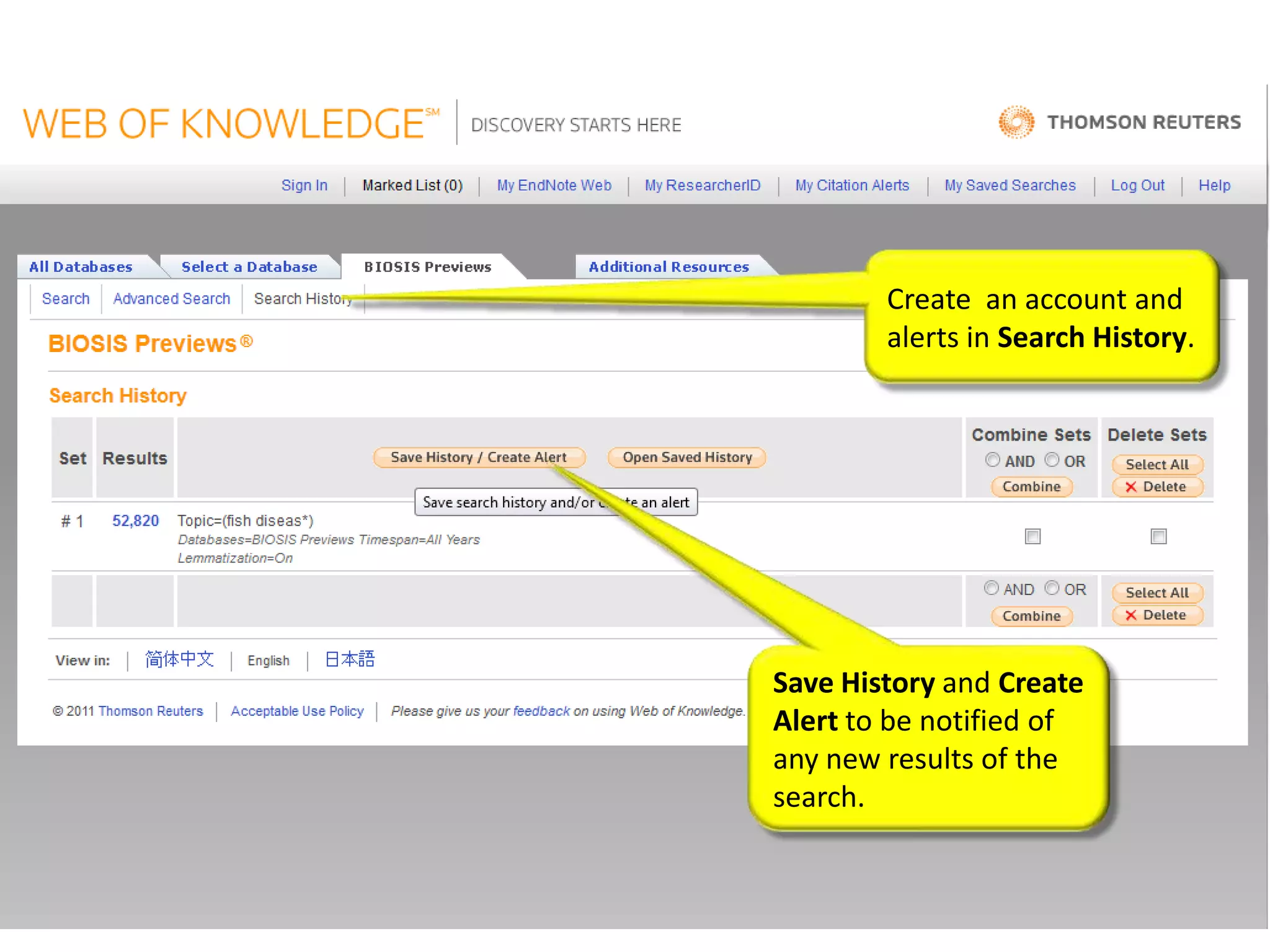
Task: Open the All Databases tab
Action: point(81,267)
